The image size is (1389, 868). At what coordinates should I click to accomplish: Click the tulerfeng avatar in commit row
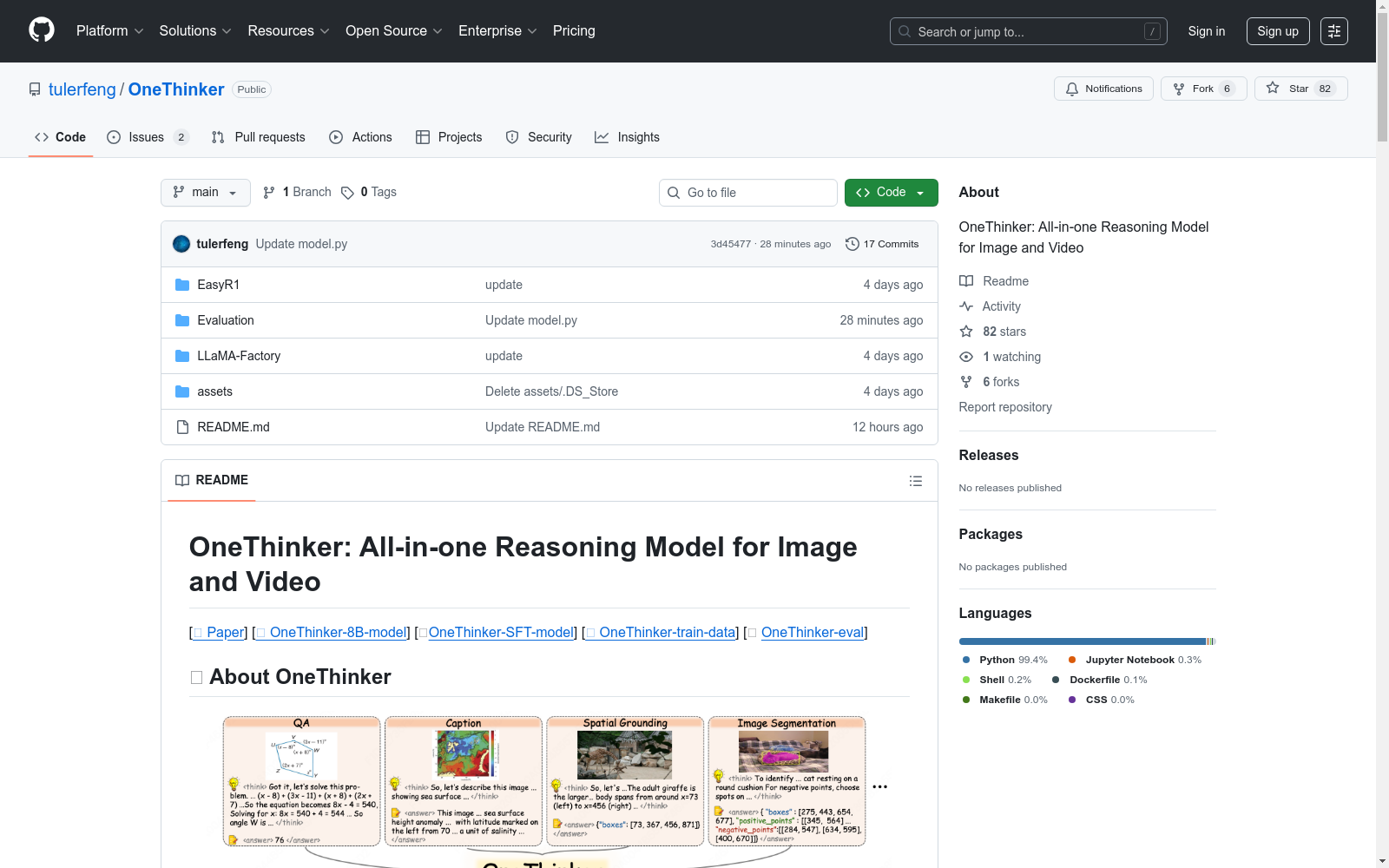181,244
